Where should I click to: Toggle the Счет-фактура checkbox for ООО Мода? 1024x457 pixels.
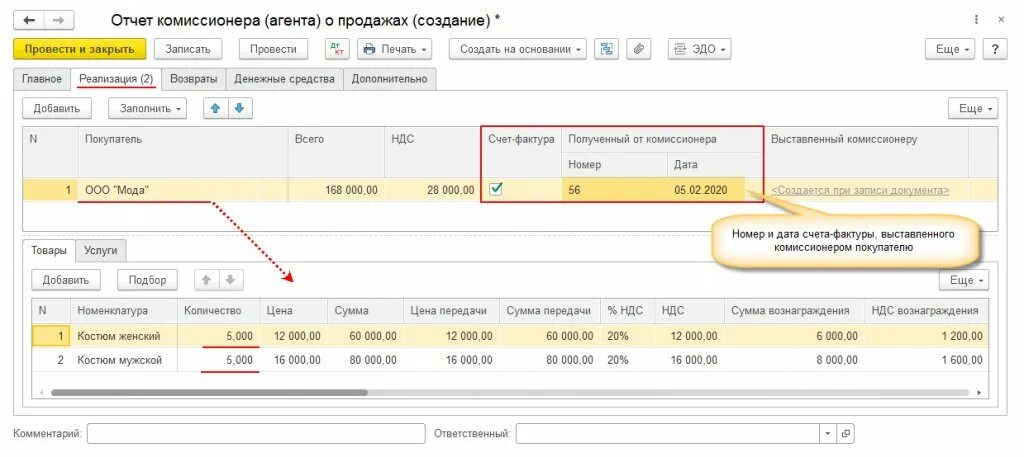click(x=496, y=189)
